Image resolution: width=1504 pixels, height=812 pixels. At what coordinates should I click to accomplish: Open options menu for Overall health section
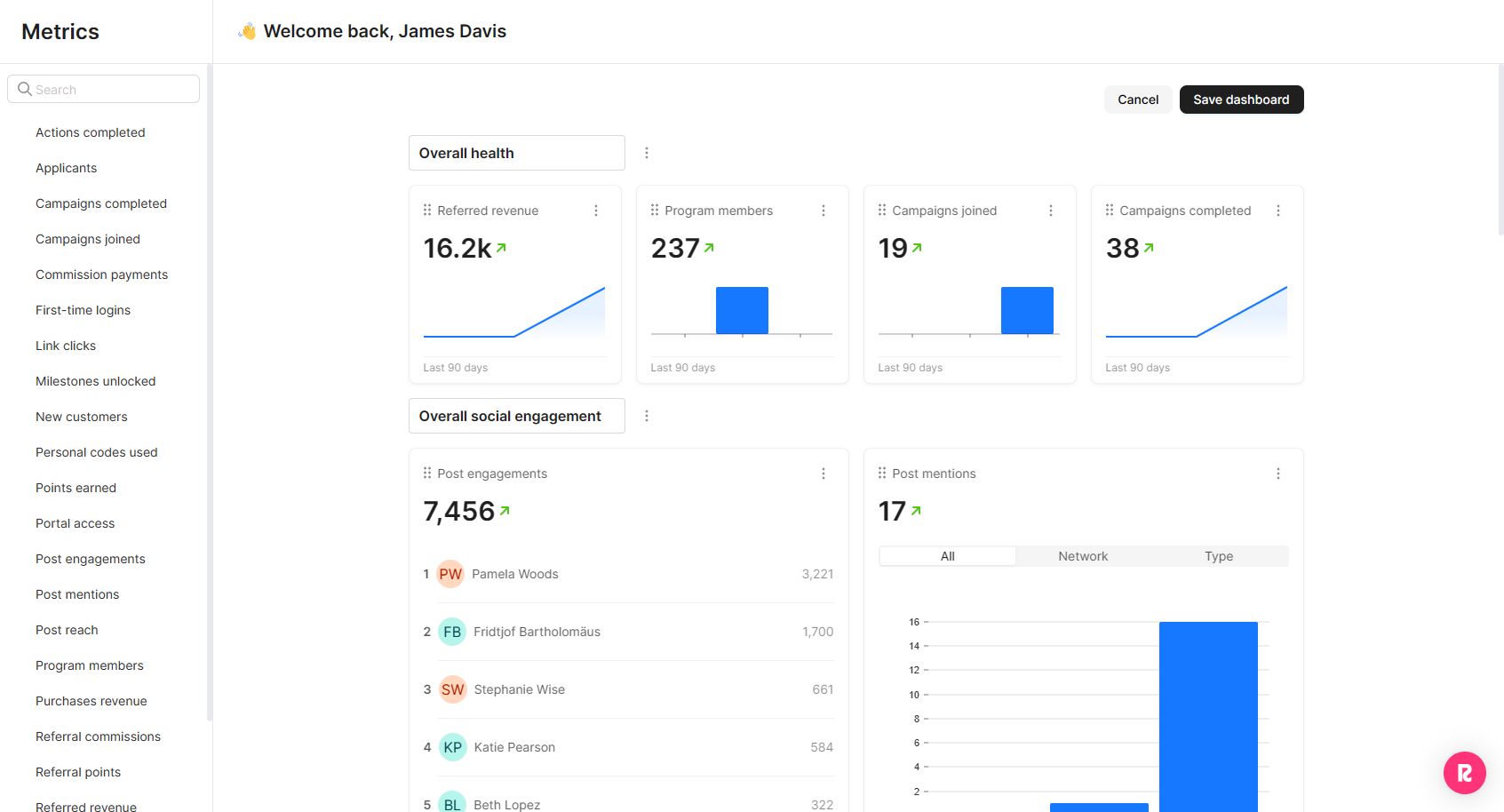click(647, 153)
